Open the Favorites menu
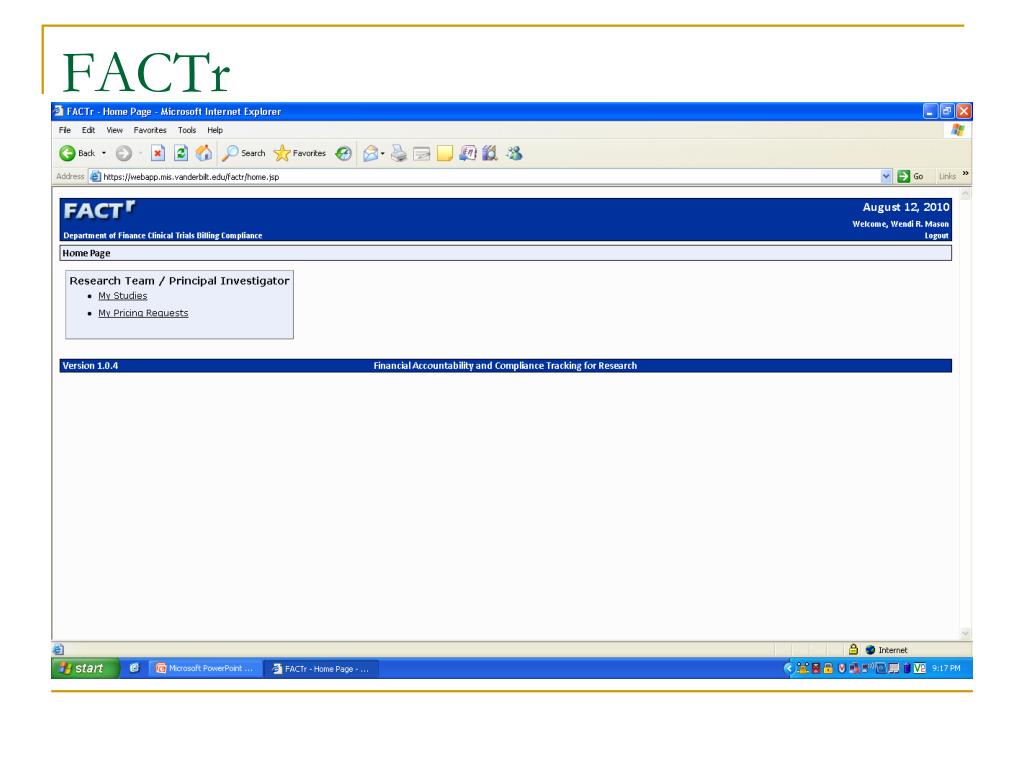Screen dimensions: 1024x768 pos(150,130)
